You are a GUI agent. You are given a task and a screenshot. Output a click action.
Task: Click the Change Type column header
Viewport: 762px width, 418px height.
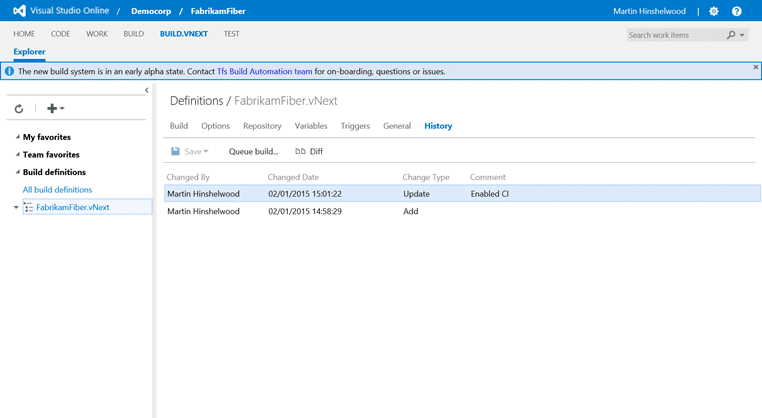[x=426, y=177]
